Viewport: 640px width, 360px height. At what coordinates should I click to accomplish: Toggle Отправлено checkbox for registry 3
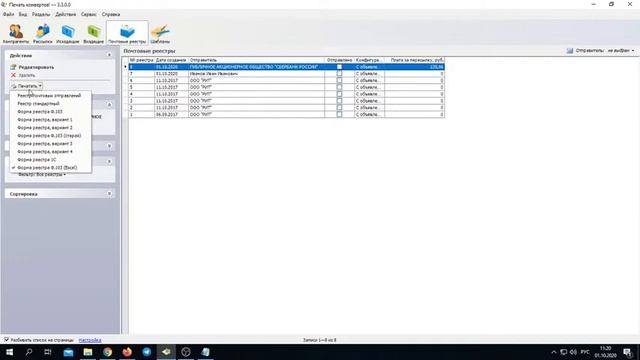point(339,101)
